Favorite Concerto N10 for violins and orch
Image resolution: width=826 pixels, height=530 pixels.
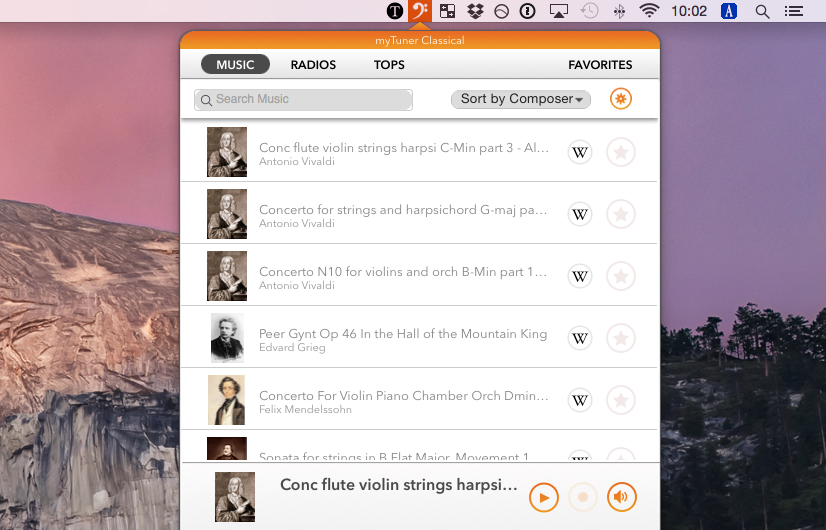point(621,276)
